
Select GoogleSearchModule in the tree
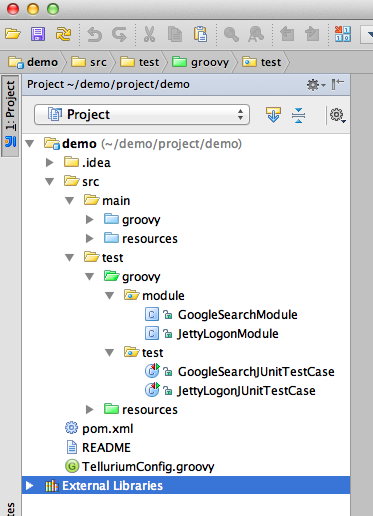coord(237,315)
